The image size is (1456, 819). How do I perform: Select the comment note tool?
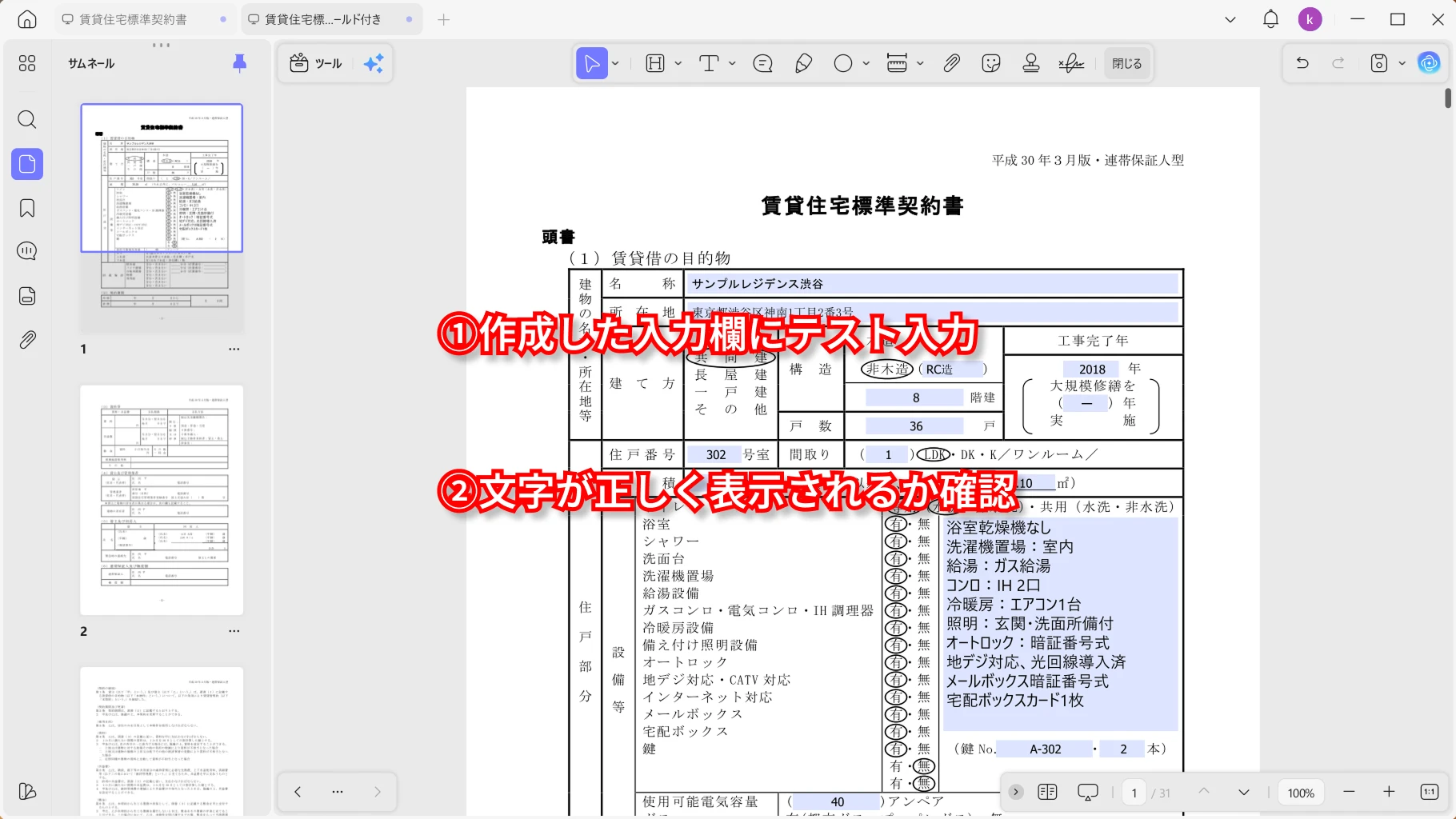click(x=762, y=63)
